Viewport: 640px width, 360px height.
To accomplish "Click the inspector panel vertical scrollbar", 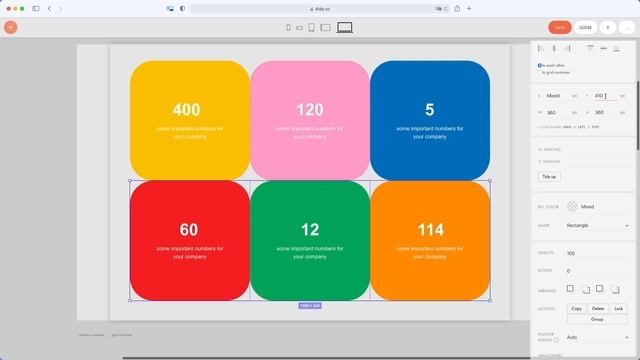I will pyautogui.click(x=638, y=116).
